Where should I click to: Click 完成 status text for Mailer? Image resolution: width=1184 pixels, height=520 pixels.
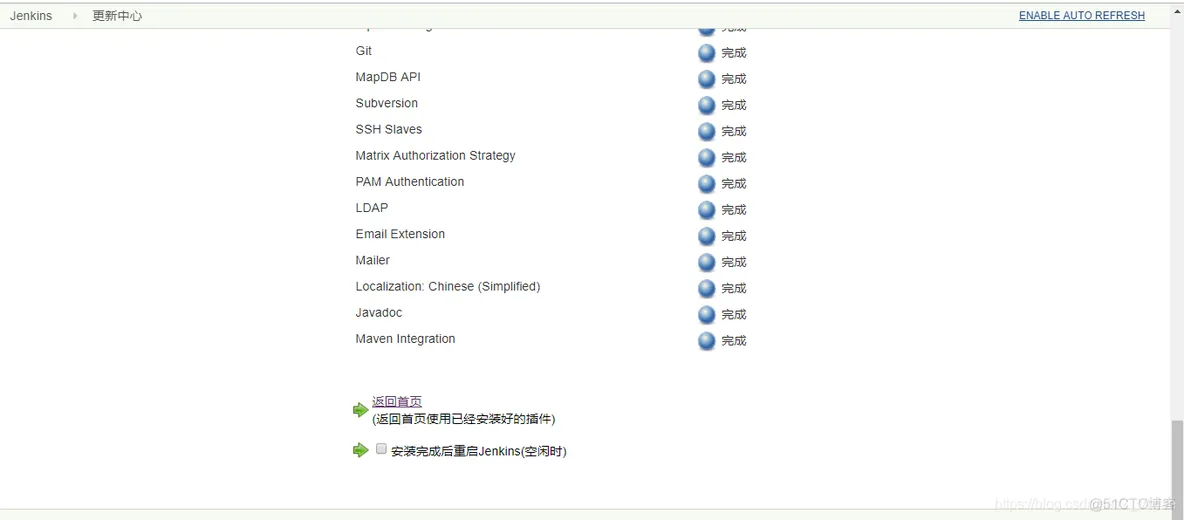pos(734,262)
